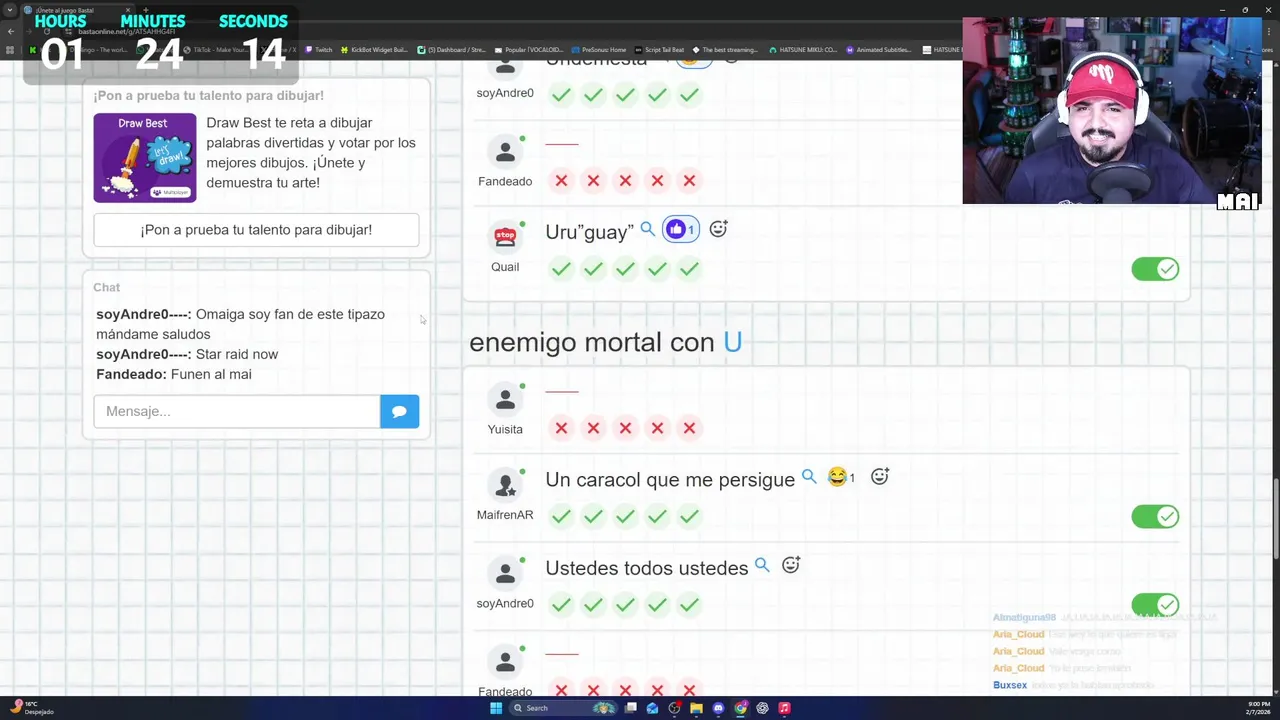
Task: Click the player name MaifrenAR
Action: pos(505,515)
